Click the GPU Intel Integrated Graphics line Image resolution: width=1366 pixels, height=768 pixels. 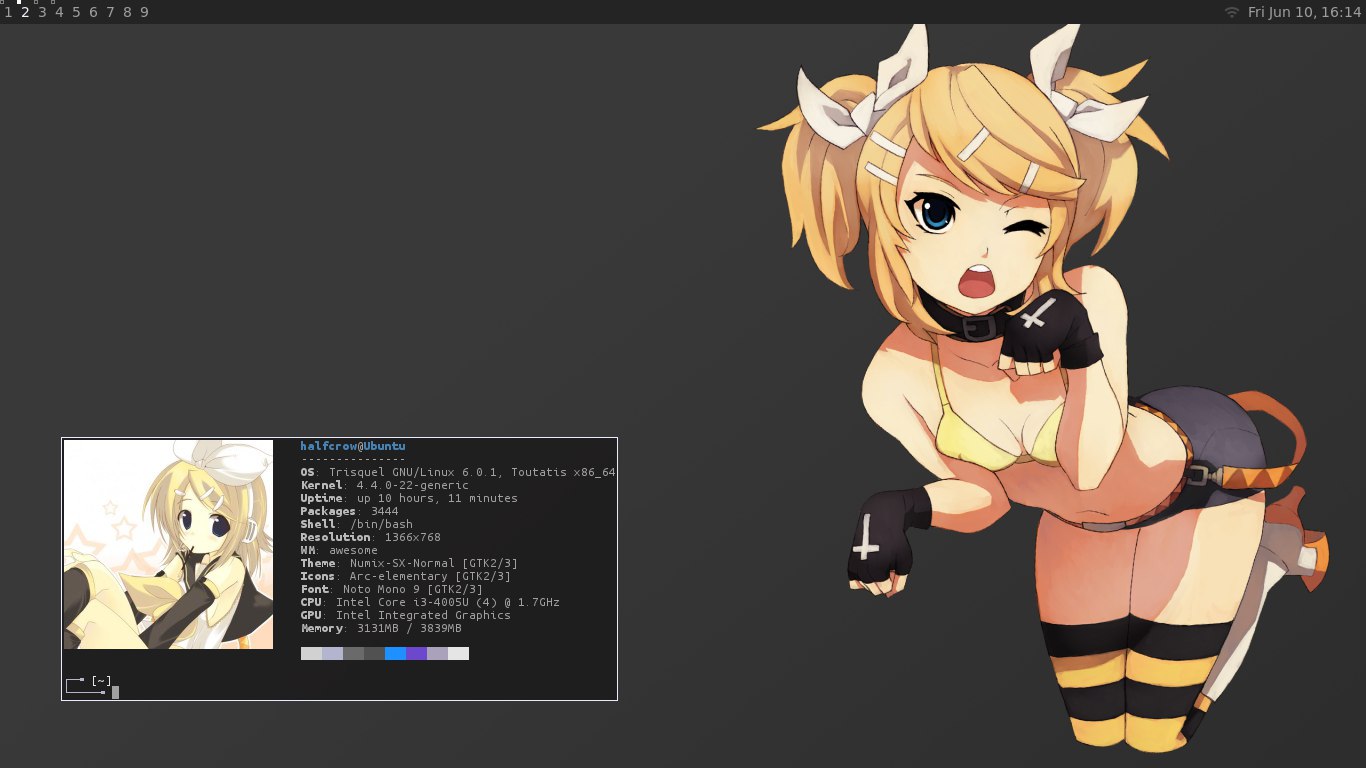coord(405,615)
